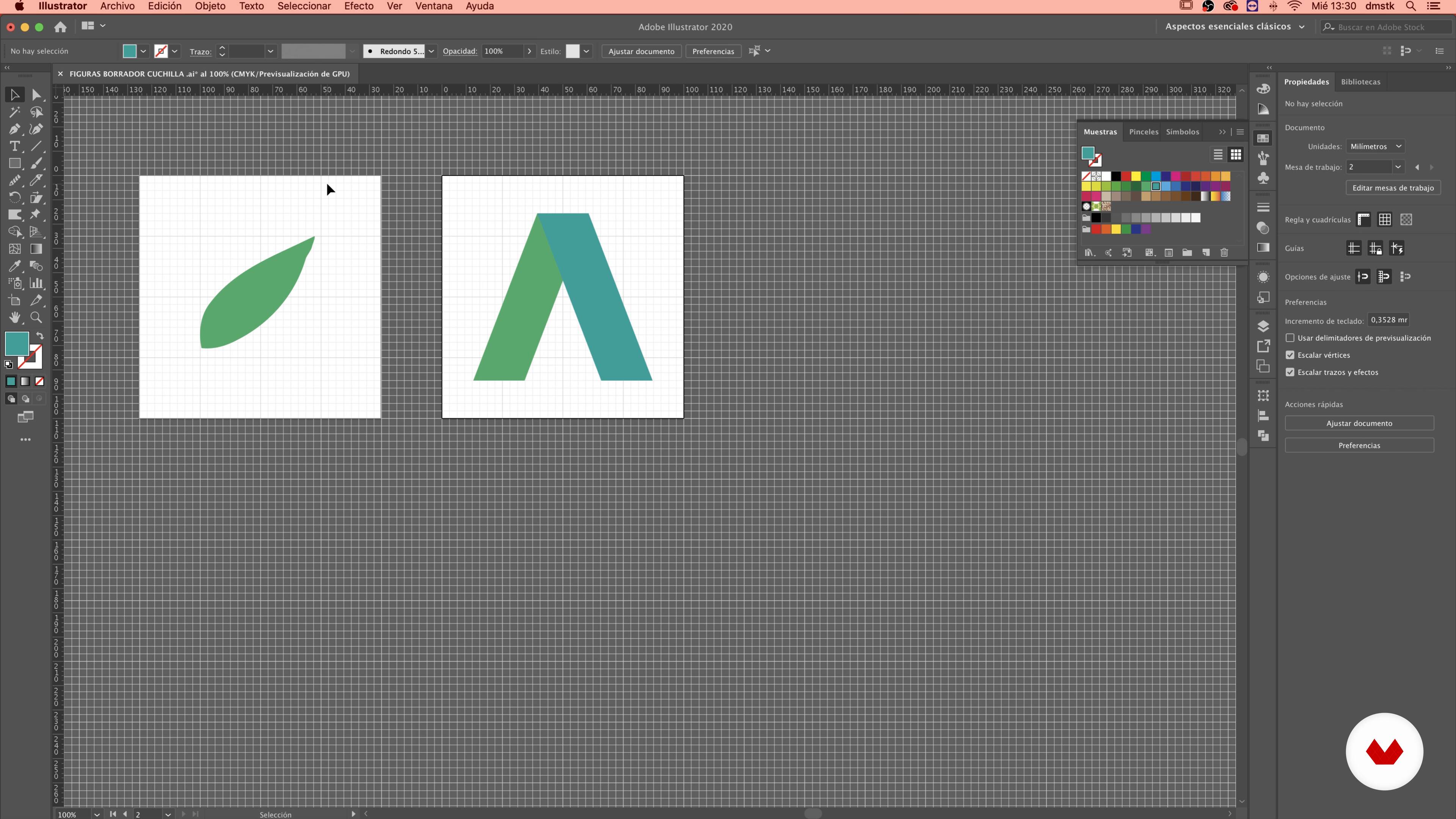Click delete swatch trash icon
Viewport: 1456px width, 819px height.
[1224, 252]
